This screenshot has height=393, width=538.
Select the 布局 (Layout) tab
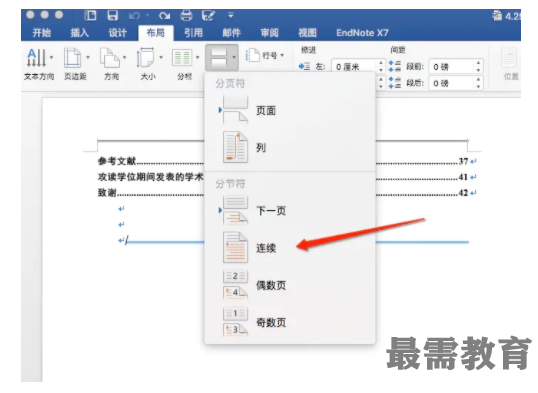tap(156, 33)
